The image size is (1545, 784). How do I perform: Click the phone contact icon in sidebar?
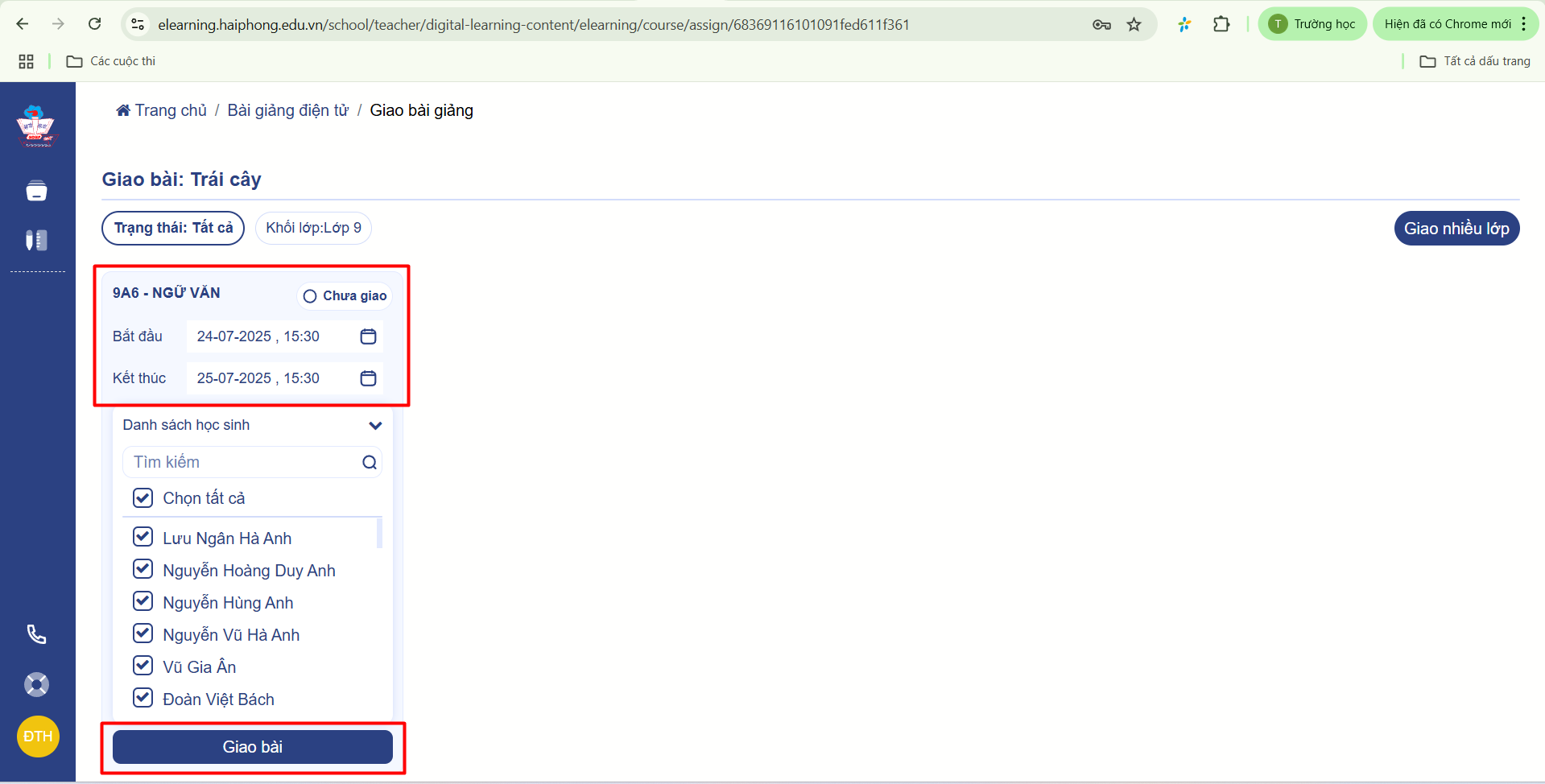pos(37,634)
